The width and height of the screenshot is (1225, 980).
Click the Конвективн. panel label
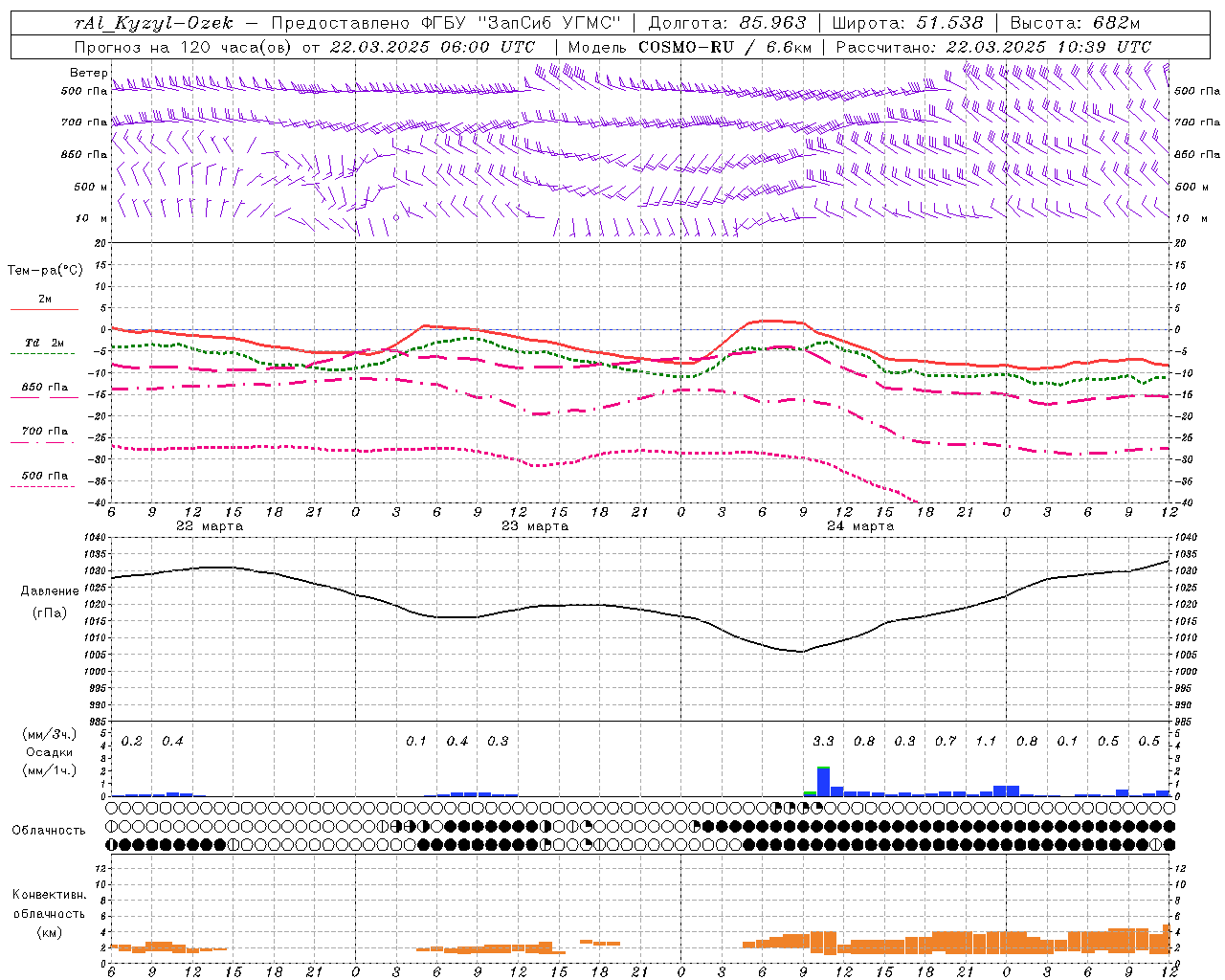click(49, 895)
